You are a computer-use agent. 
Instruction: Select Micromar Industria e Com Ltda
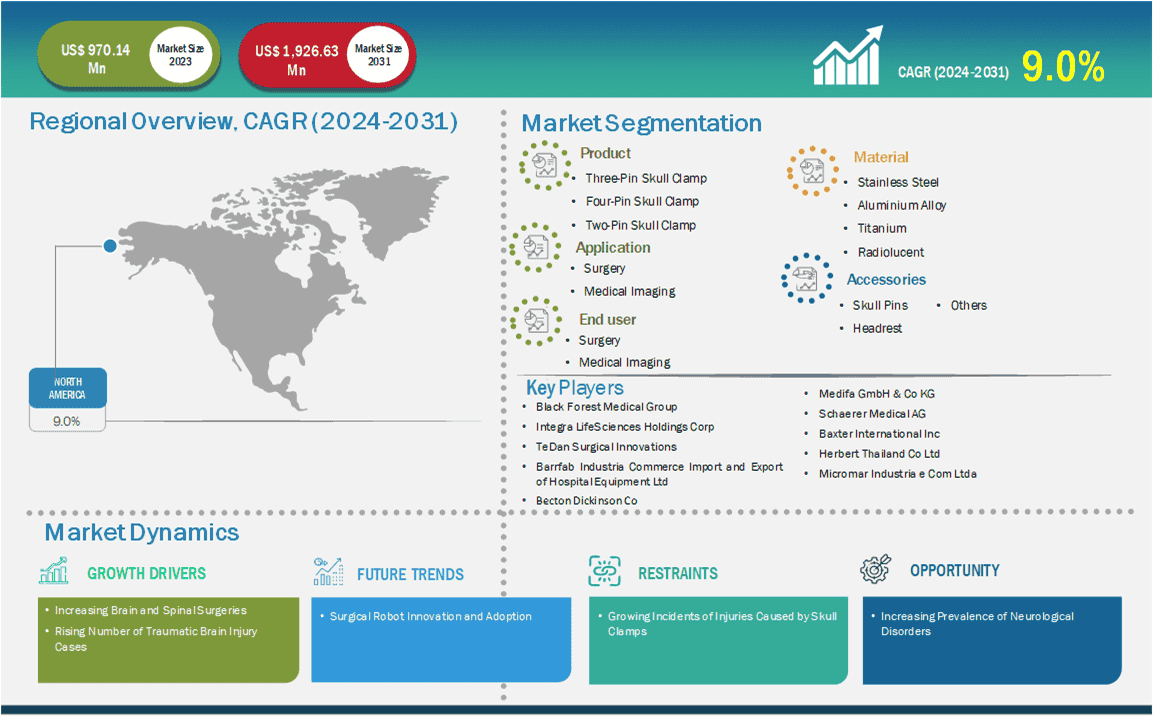(897, 474)
